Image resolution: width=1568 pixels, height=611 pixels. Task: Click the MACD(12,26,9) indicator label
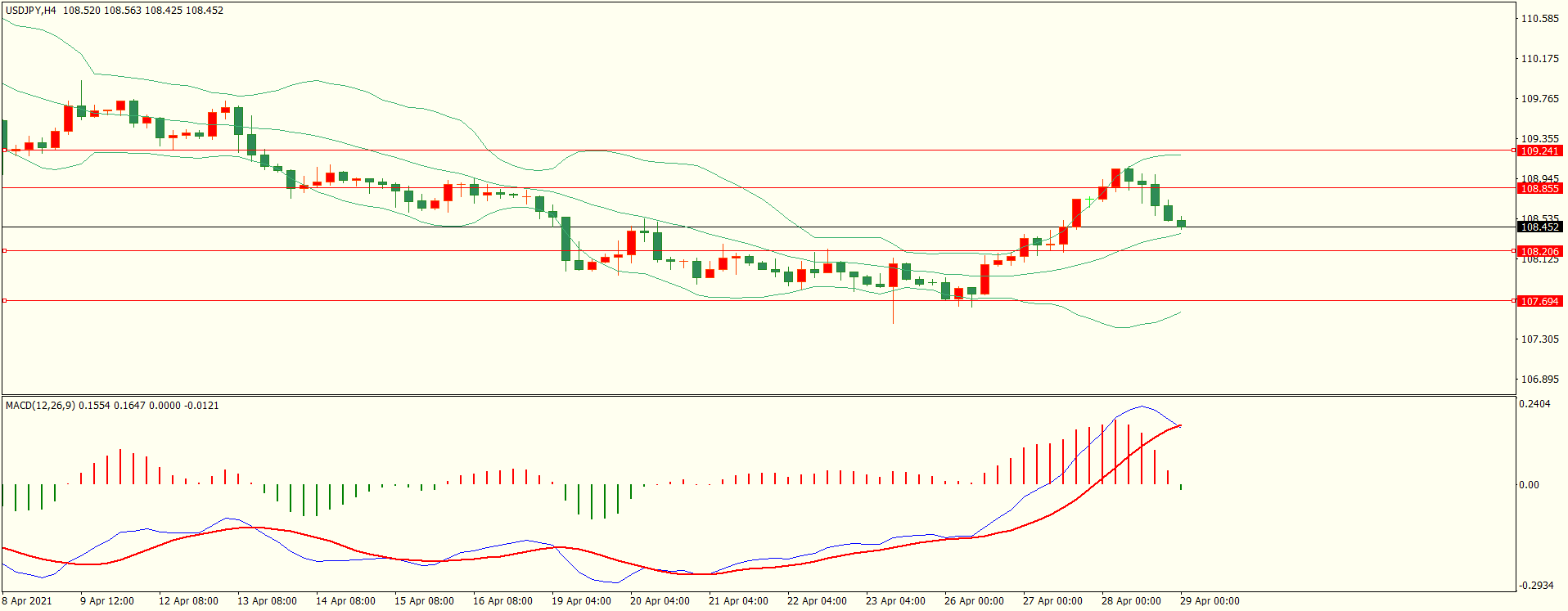(x=41, y=406)
